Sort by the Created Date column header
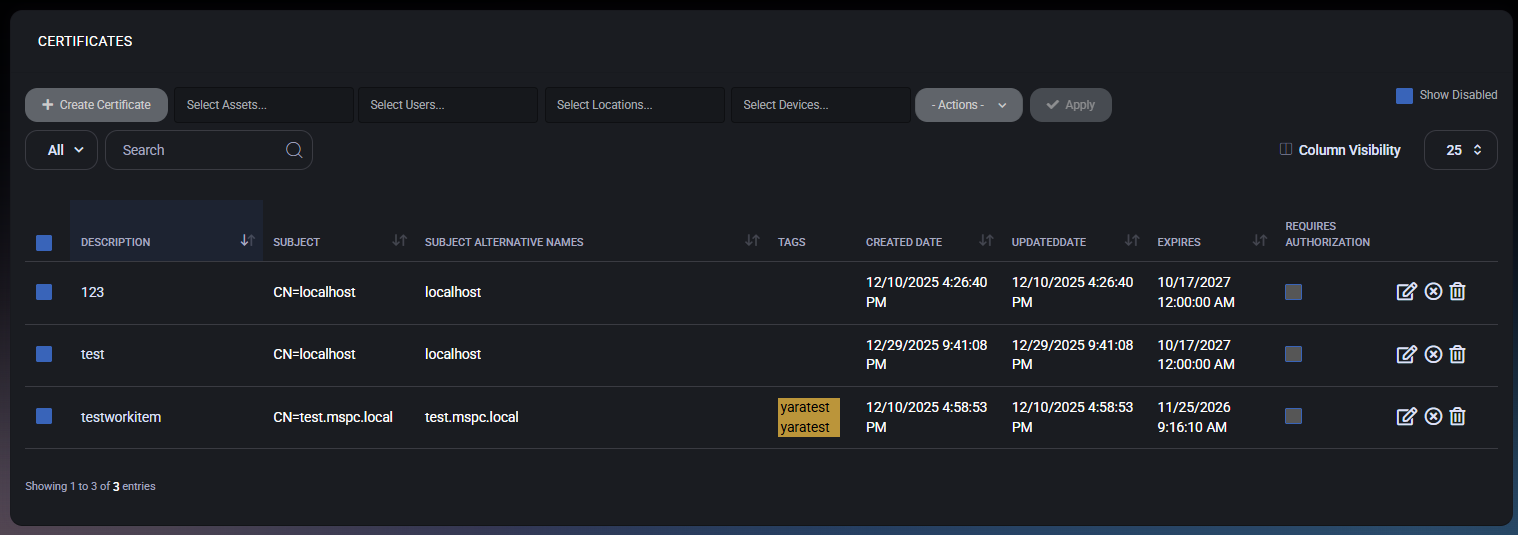This screenshot has height=535, width=1518. (904, 242)
